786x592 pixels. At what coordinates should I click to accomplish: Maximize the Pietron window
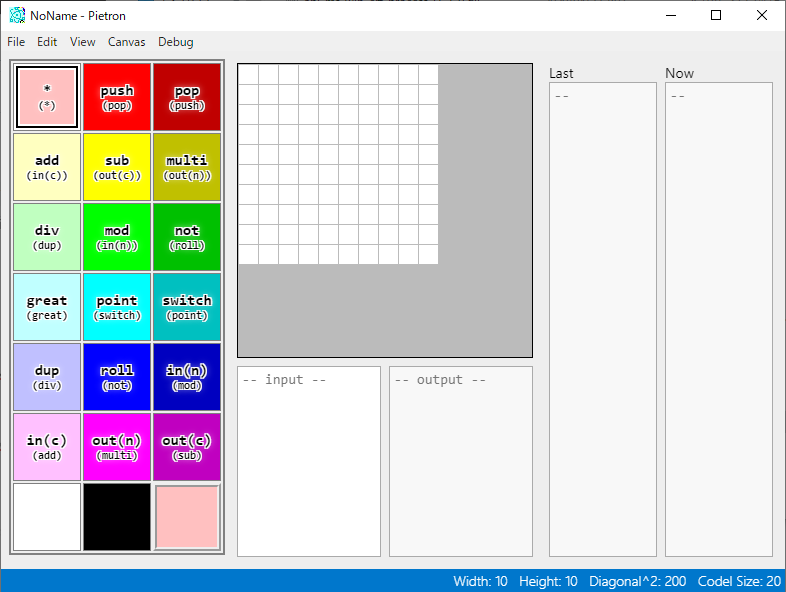716,16
